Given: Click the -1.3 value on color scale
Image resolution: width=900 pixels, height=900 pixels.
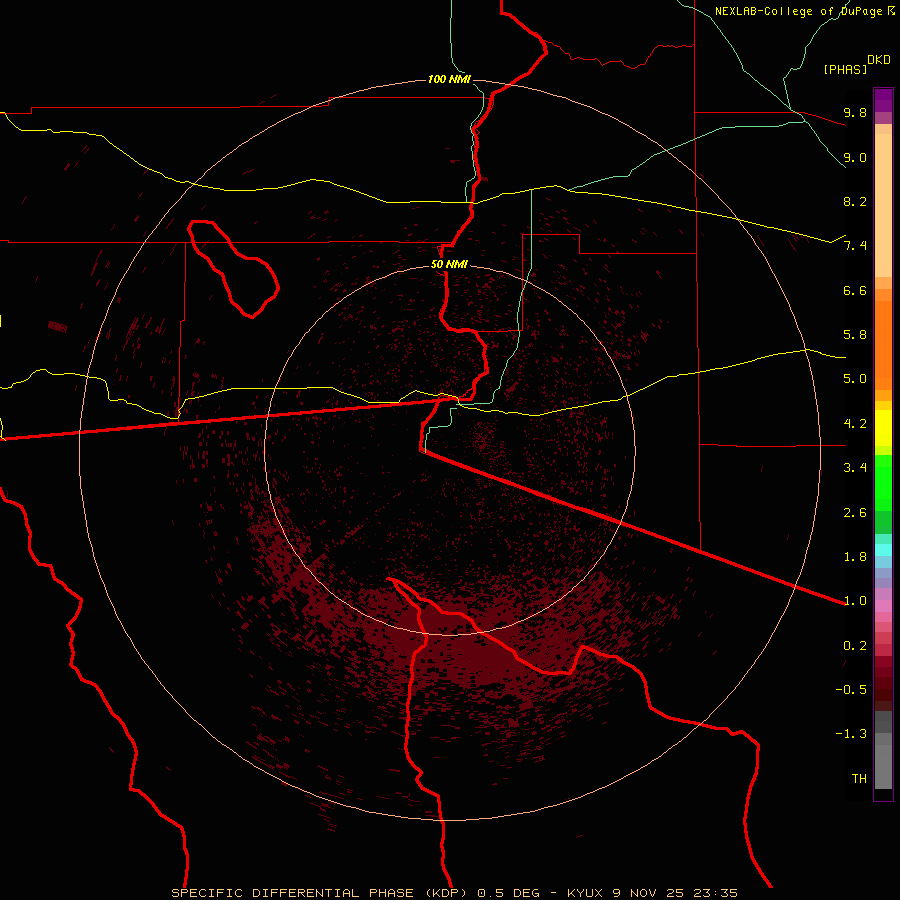Looking at the screenshot, I should 851,734.
